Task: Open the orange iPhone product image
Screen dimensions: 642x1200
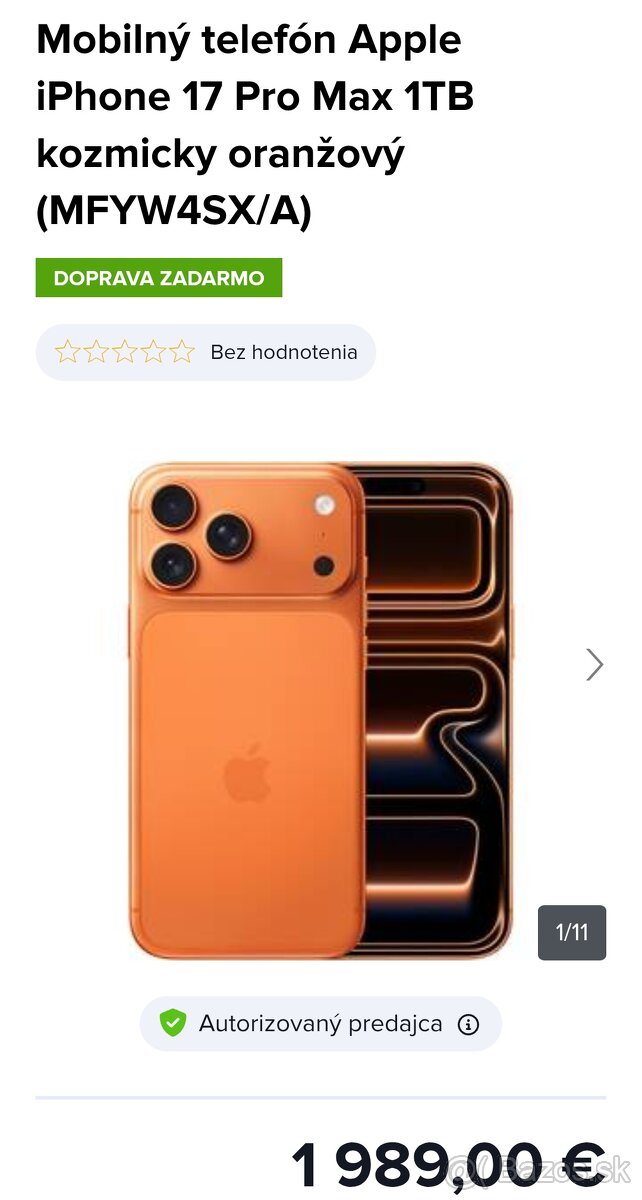Action: click(x=321, y=711)
